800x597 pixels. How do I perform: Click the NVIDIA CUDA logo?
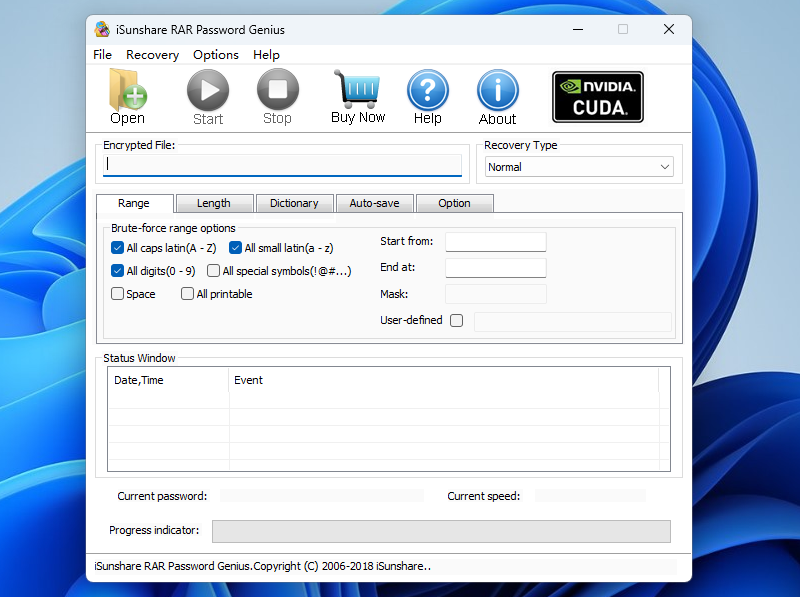pyautogui.click(x=597, y=96)
